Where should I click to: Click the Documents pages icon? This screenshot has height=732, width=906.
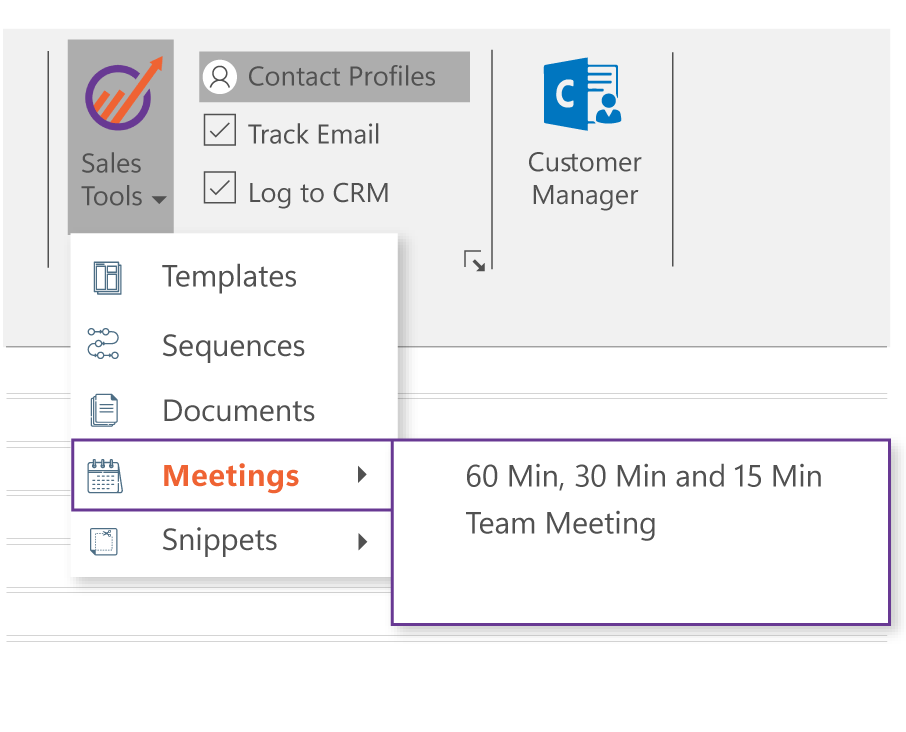click(x=104, y=410)
